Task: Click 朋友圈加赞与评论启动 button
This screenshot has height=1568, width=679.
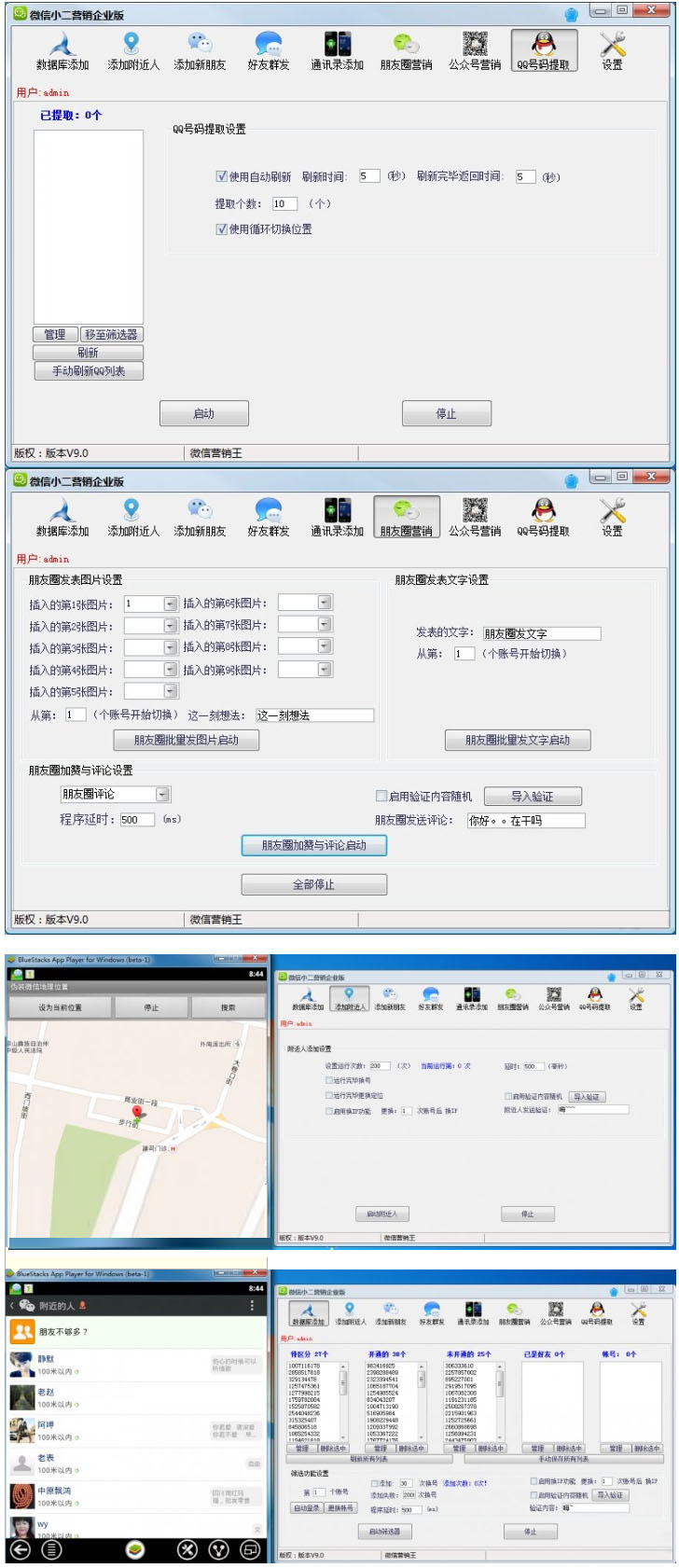Action: 313,845
